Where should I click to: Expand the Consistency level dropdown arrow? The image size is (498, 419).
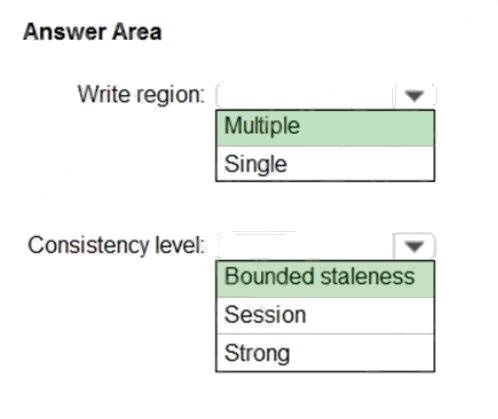point(414,246)
